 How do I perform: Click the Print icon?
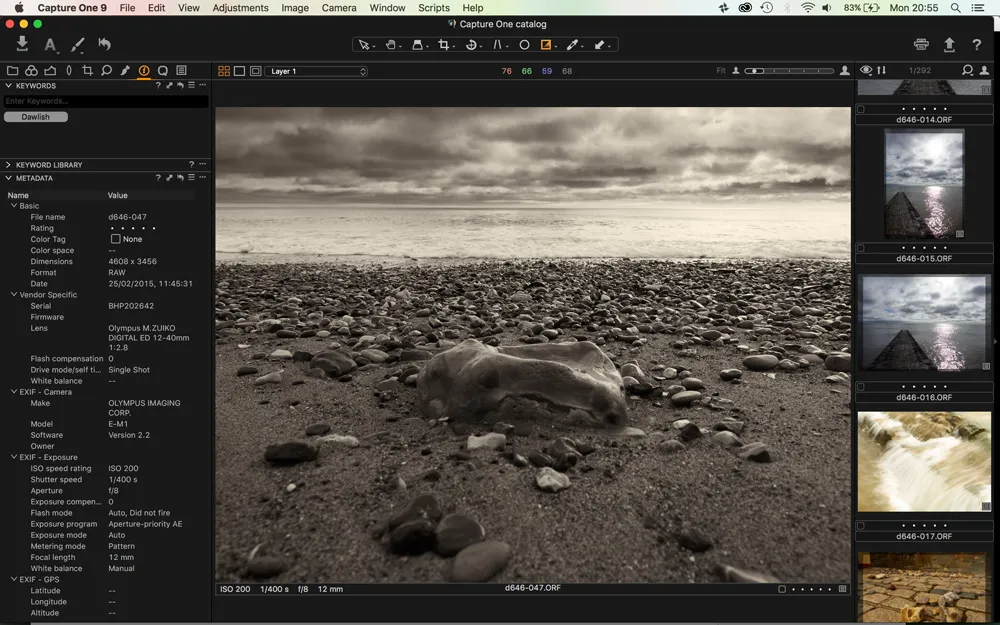pos(921,45)
